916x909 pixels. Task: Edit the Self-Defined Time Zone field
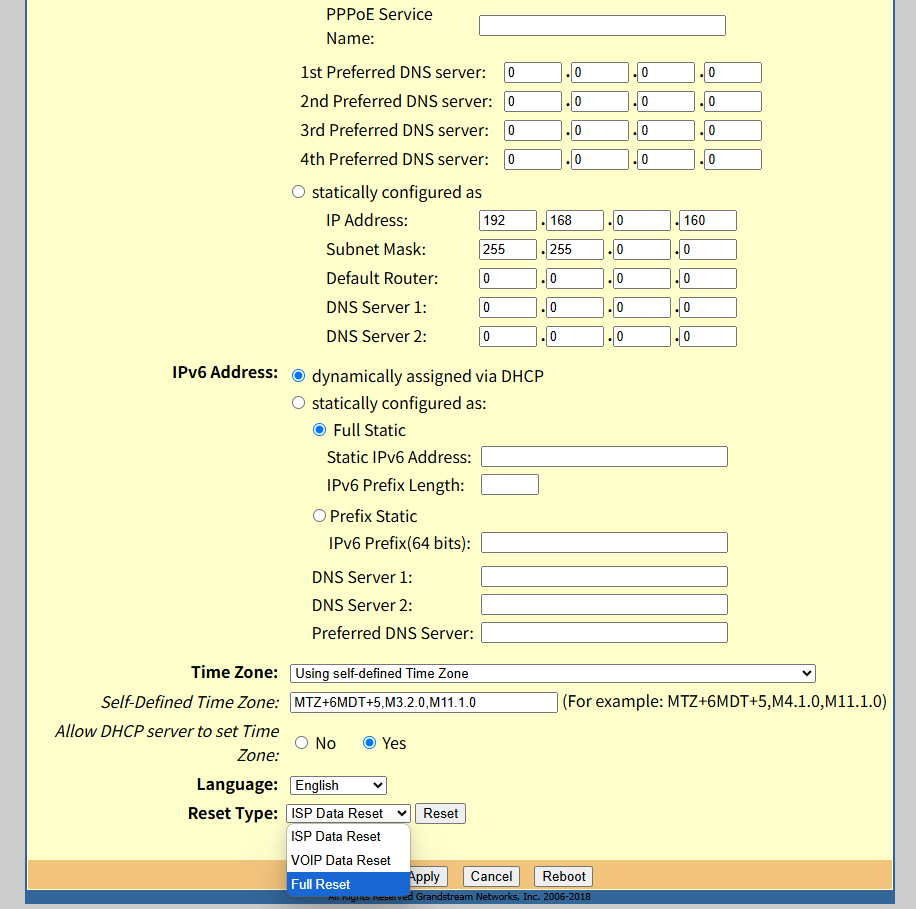424,702
